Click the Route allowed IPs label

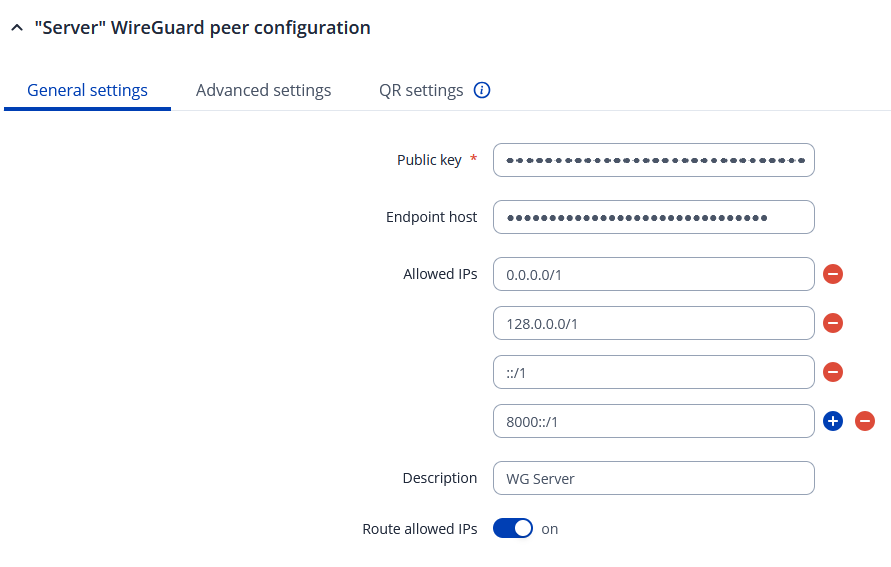(x=419, y=528)
